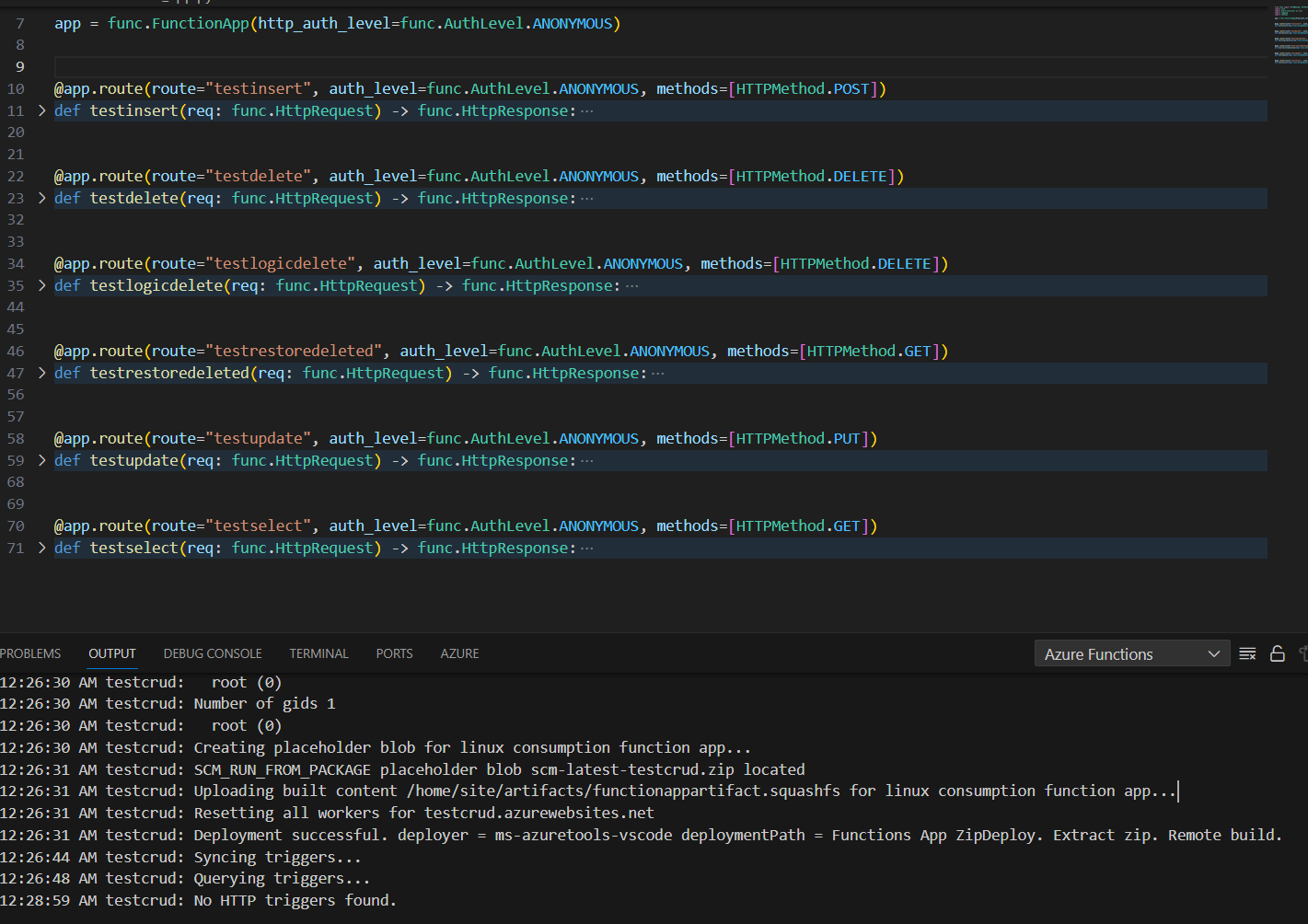
Task: Click the code minimap overview
Action: point(1290,35)
